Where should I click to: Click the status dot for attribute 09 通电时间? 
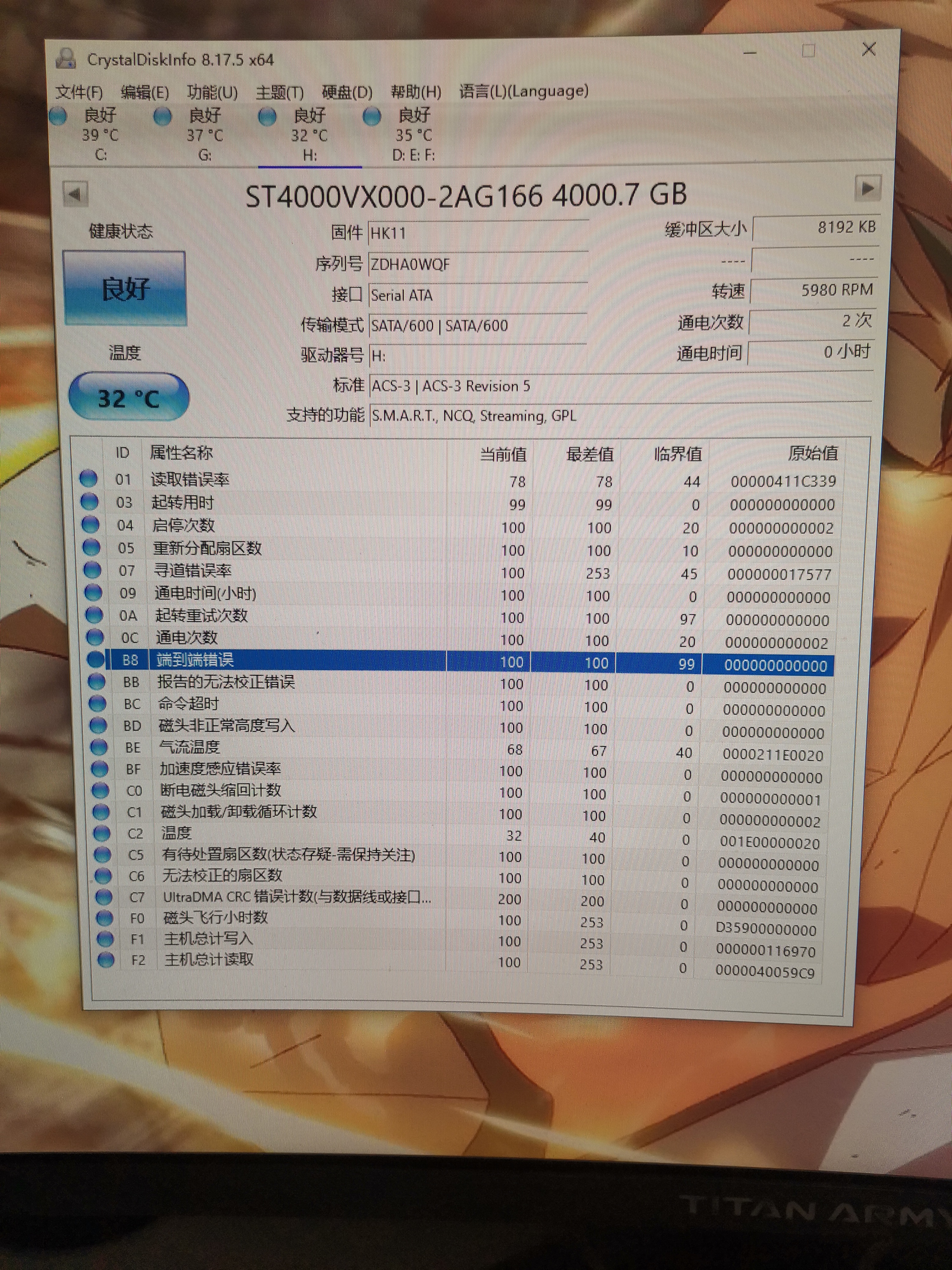(x=93, y=592)
